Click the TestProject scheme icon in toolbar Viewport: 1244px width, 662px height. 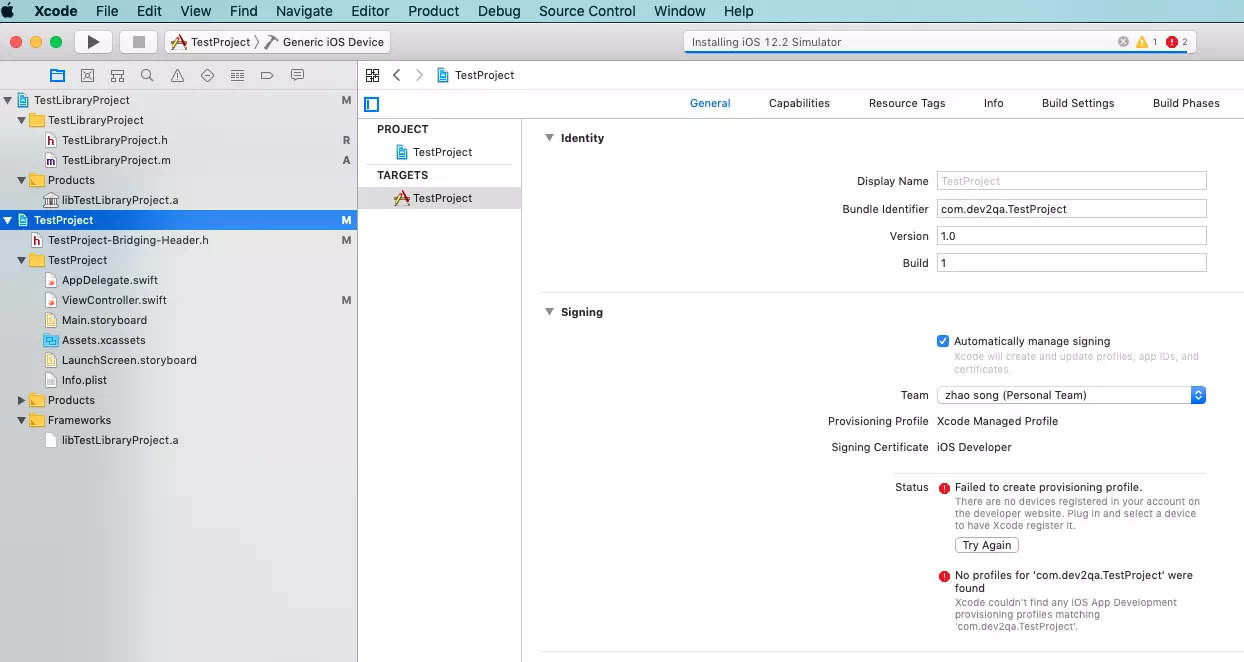179,42
